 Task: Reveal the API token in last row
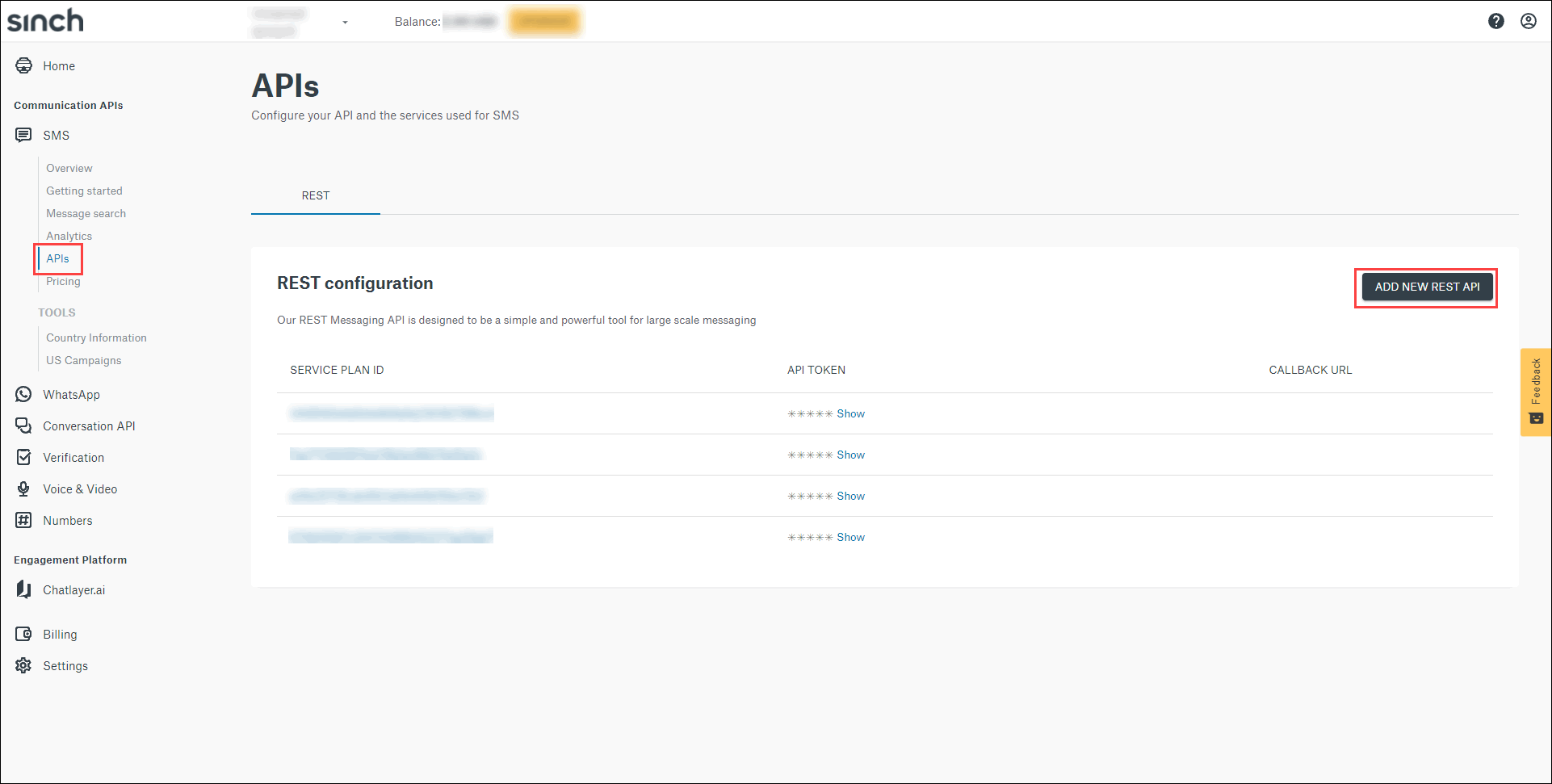pos(850,537)
